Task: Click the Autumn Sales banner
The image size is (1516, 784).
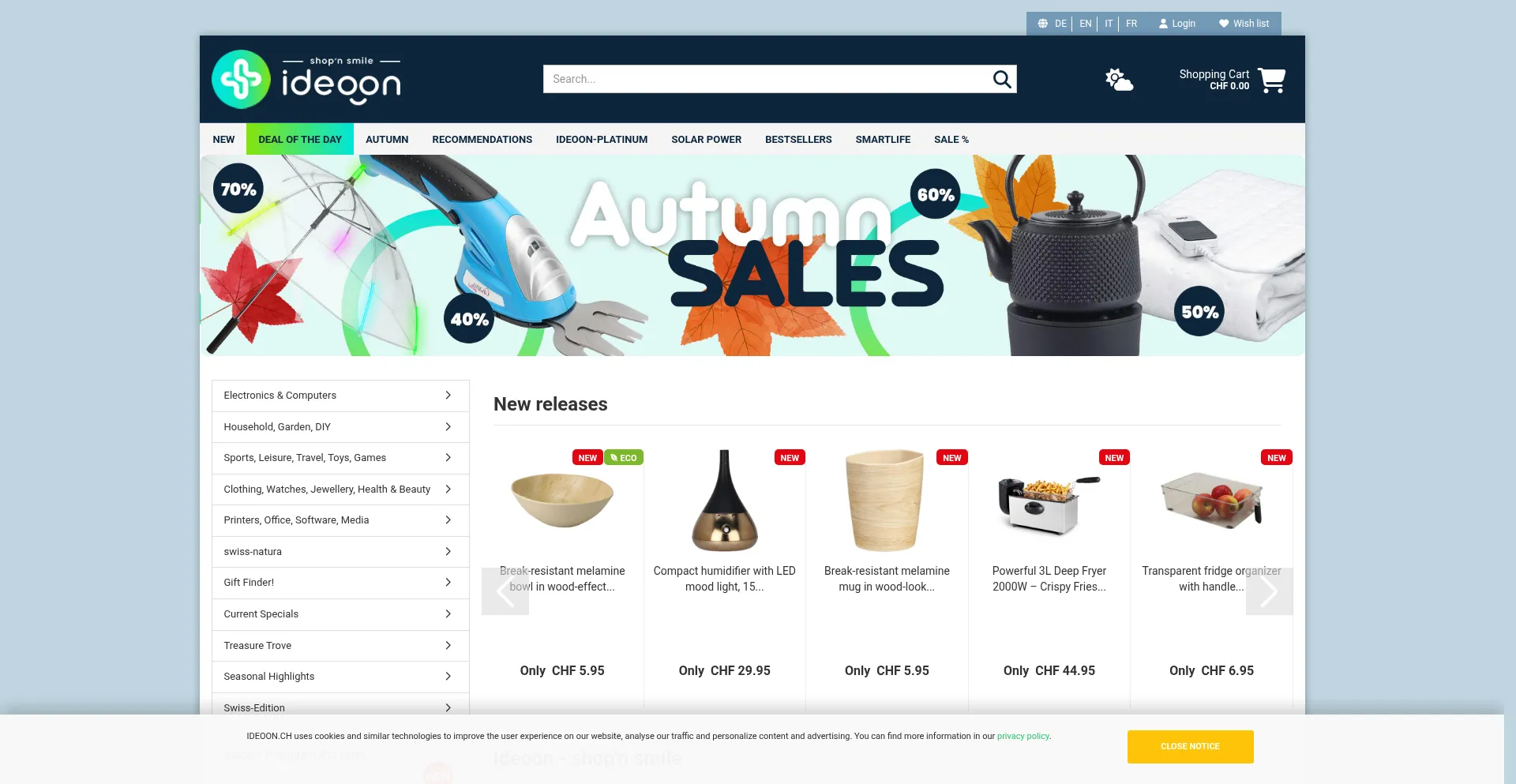Action: coord(752,255)
